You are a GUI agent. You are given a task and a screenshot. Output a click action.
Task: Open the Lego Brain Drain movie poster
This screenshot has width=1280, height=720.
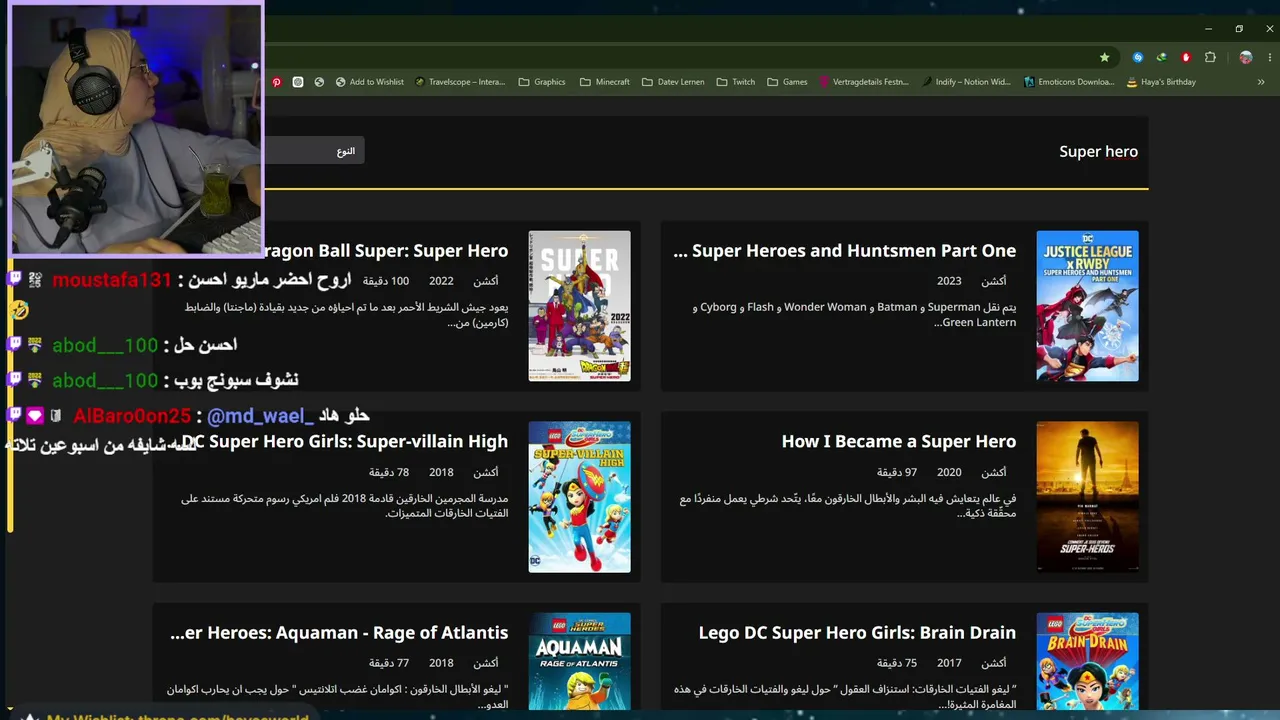(x=1087, y=661)
